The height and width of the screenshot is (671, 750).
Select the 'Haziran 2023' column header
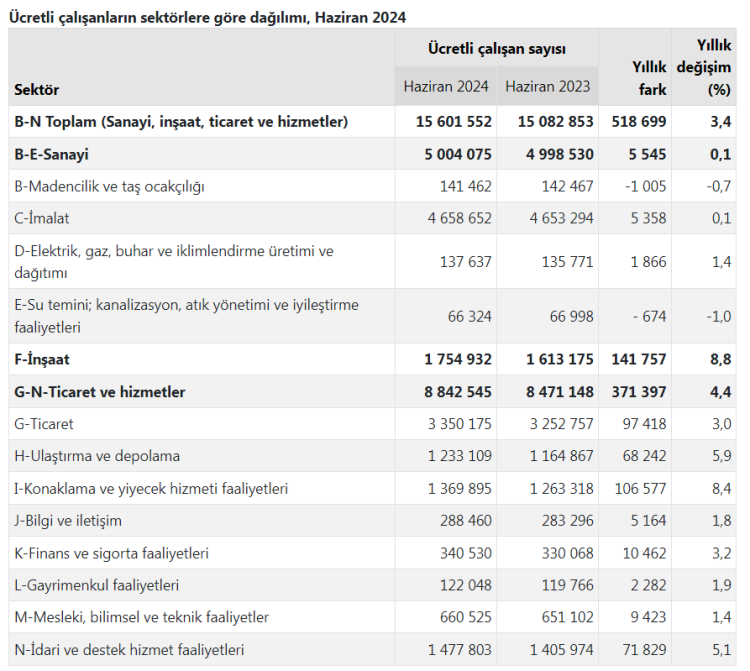tap(548, 86)
